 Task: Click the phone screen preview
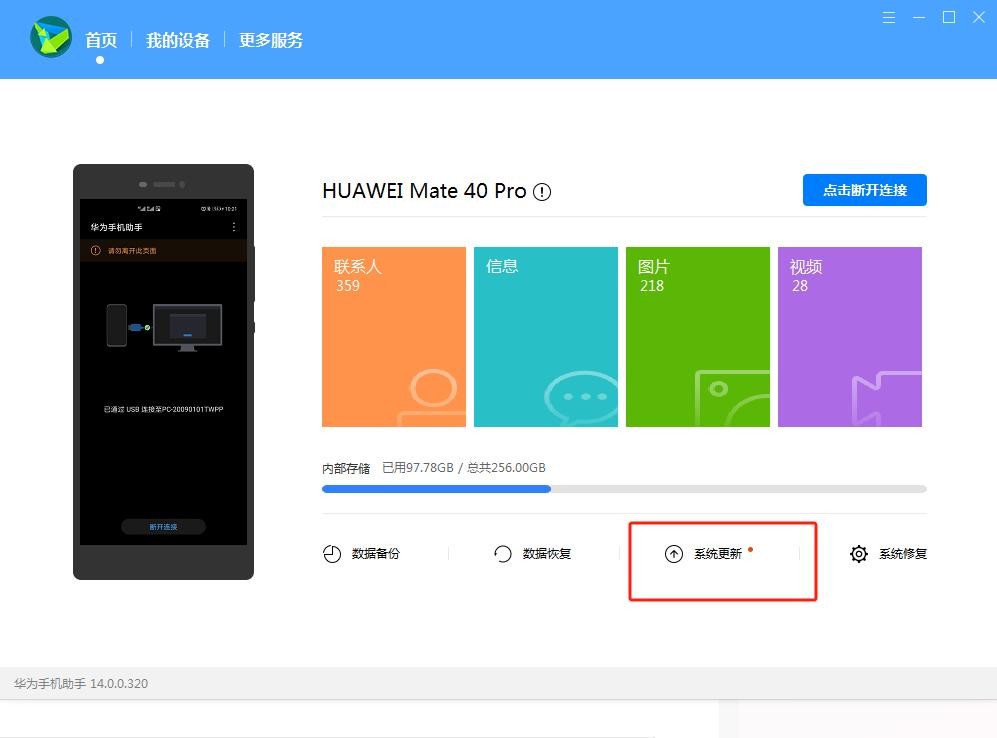coord(163,372)
